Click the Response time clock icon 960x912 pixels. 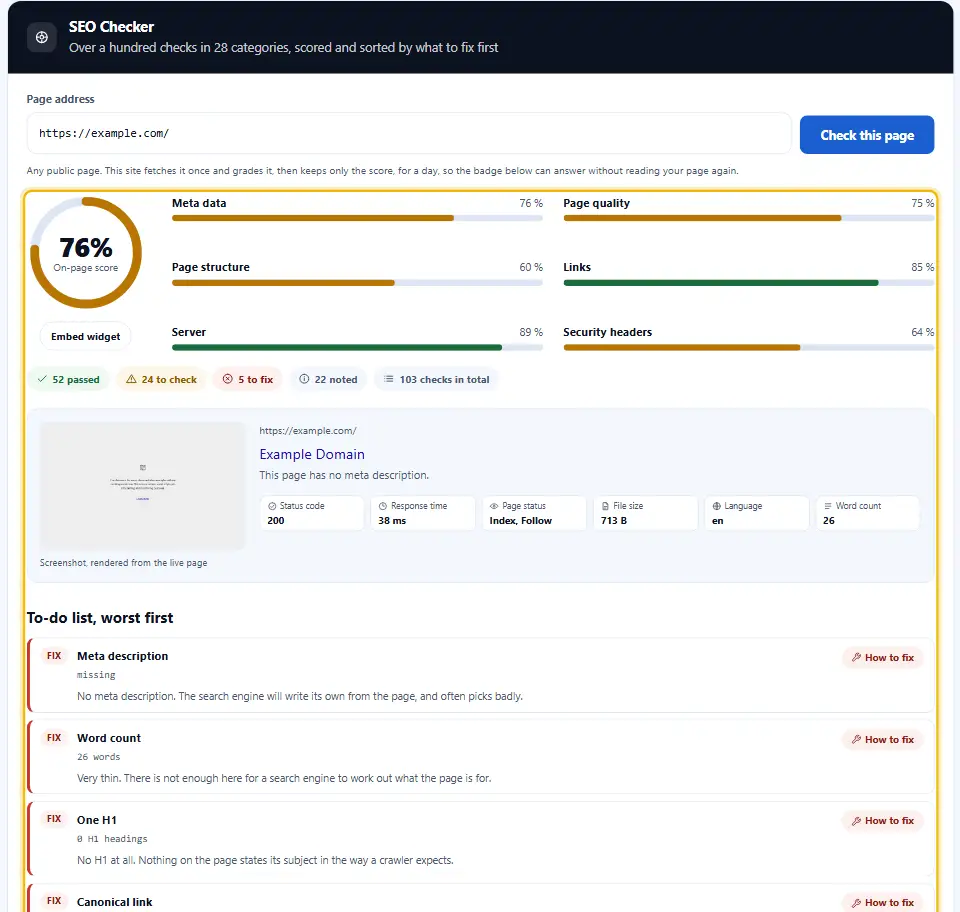pyautogui.click(x=383, y=506)
